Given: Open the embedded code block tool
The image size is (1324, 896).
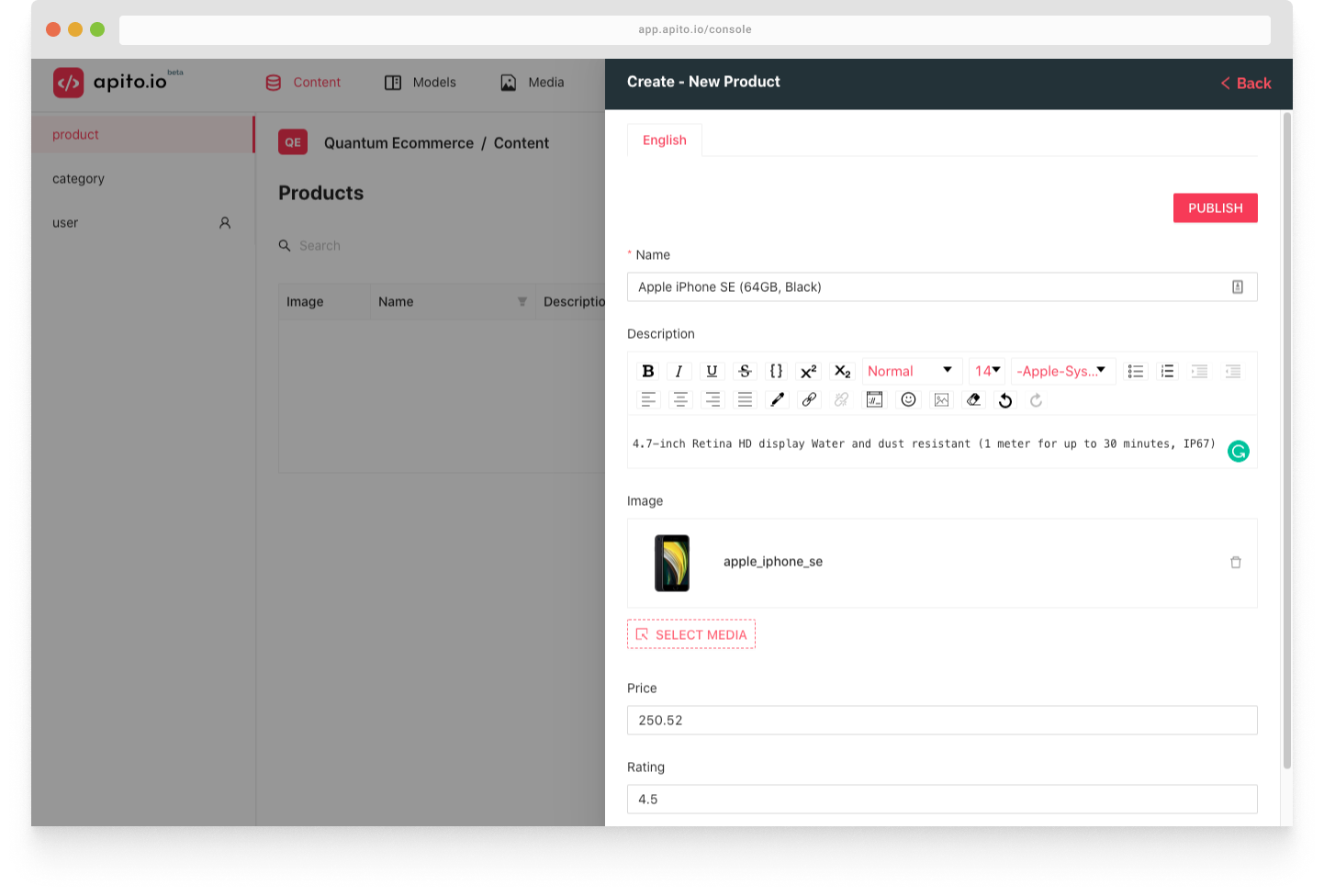Looking at the screenshot, I should tap(875, 399).
